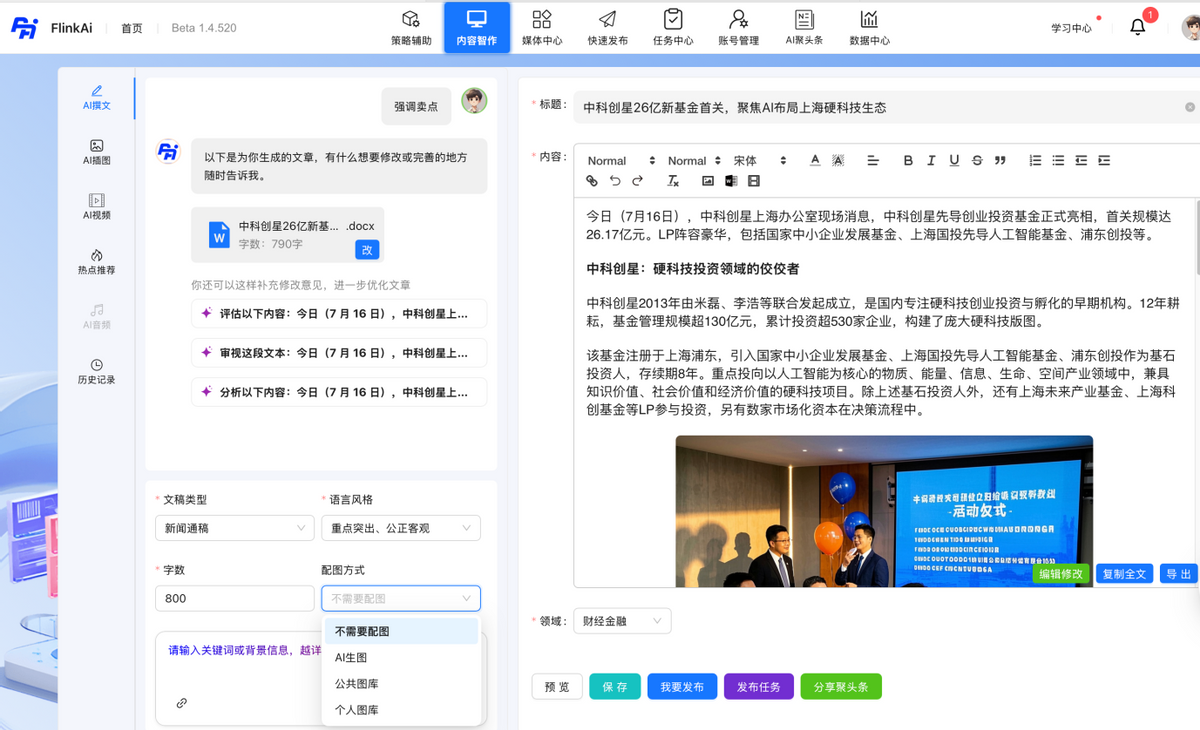The image size is (1200, 730).
Task: Click the 复制全文 button
Action: coord(1124,574)
